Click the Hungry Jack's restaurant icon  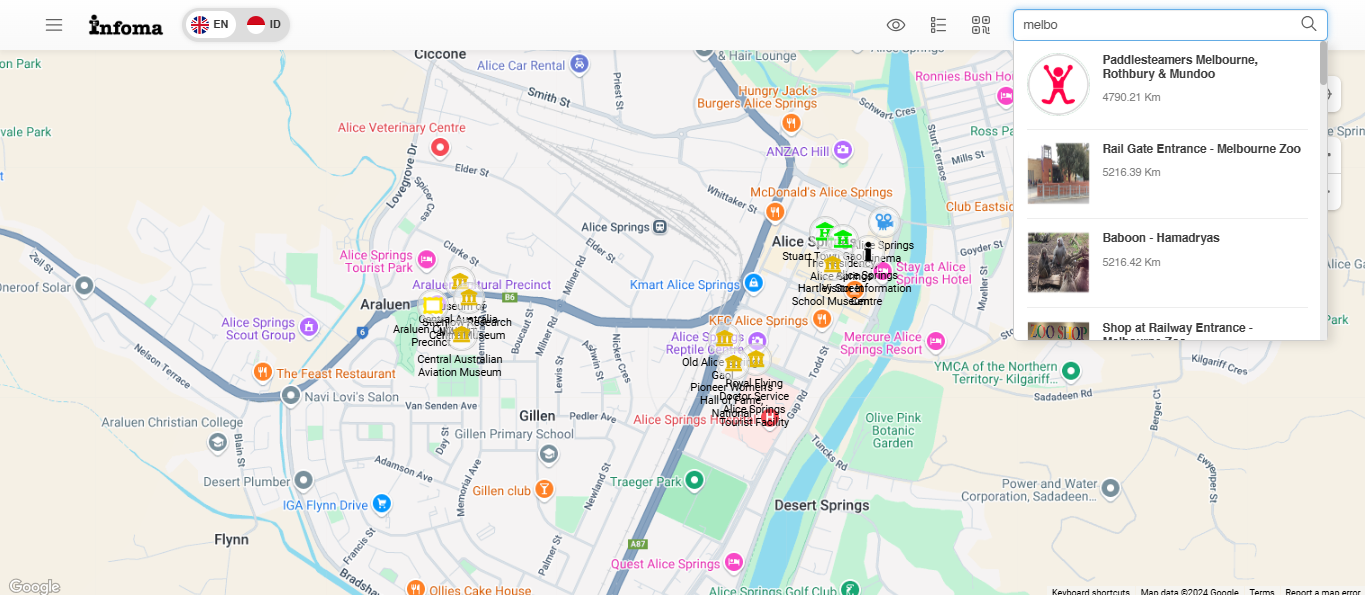(x=791, y=123)
